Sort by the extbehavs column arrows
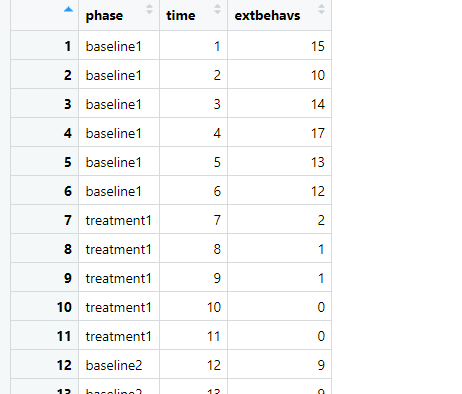462x394 pixels. 321,9
